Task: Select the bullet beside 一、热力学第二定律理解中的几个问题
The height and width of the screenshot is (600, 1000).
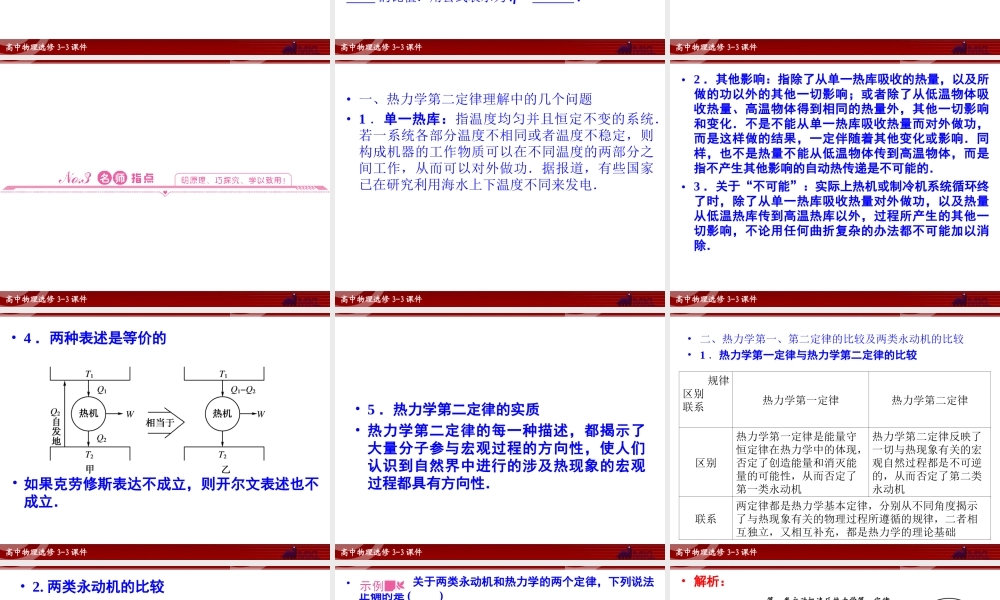Action: (x=345, y=98)
